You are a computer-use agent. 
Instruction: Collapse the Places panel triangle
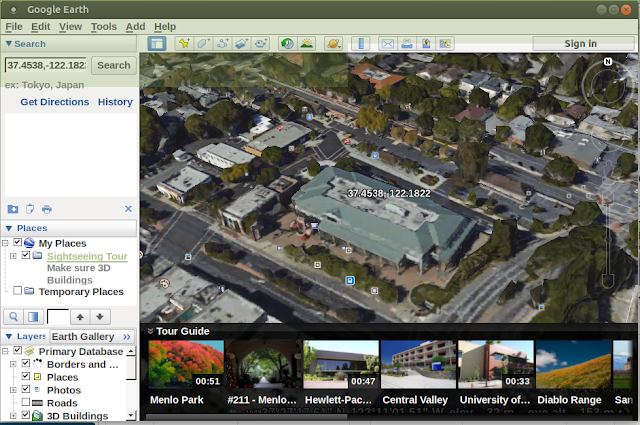[9, 228]
